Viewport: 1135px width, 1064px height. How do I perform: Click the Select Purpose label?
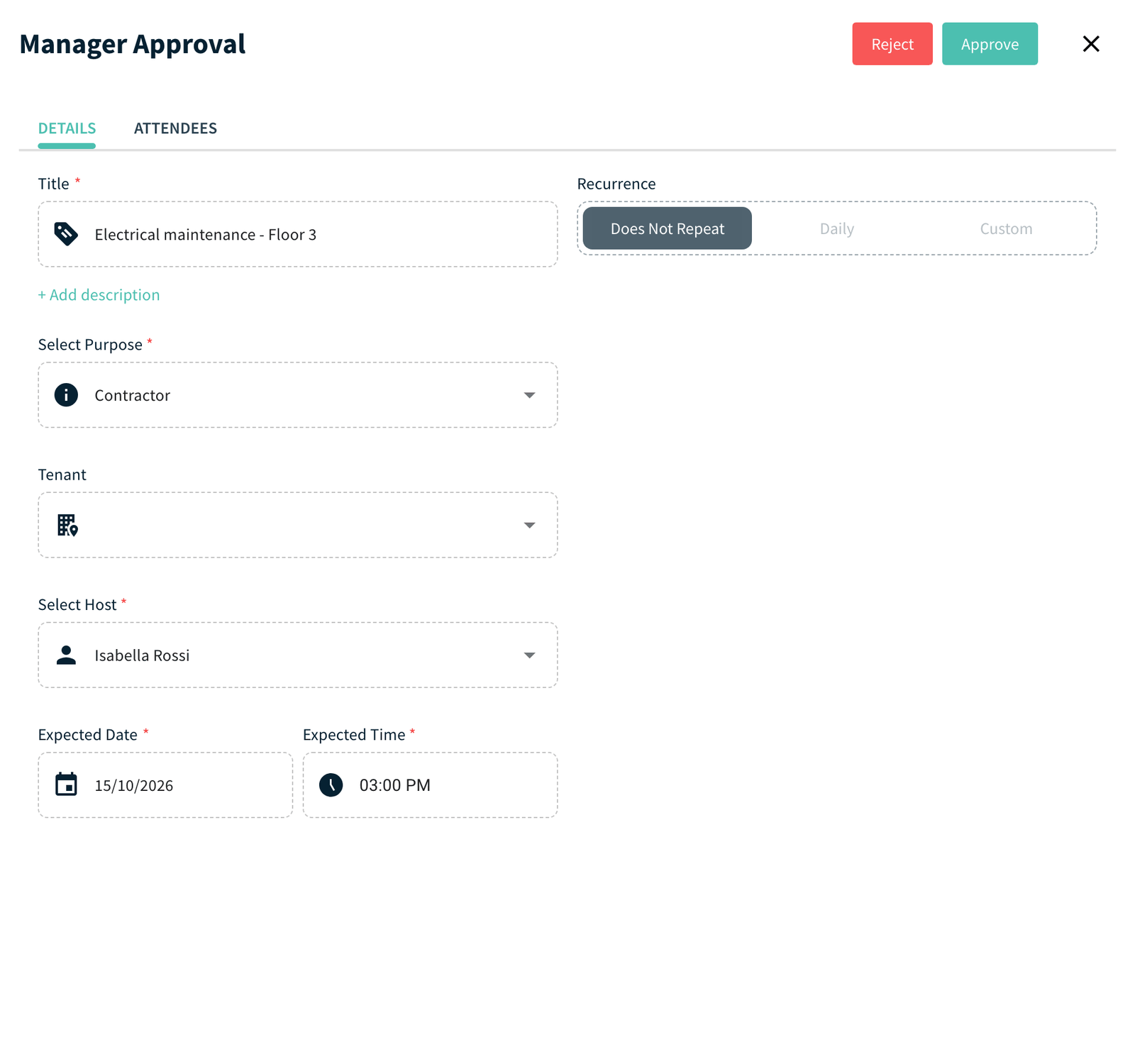pos(90,345)
